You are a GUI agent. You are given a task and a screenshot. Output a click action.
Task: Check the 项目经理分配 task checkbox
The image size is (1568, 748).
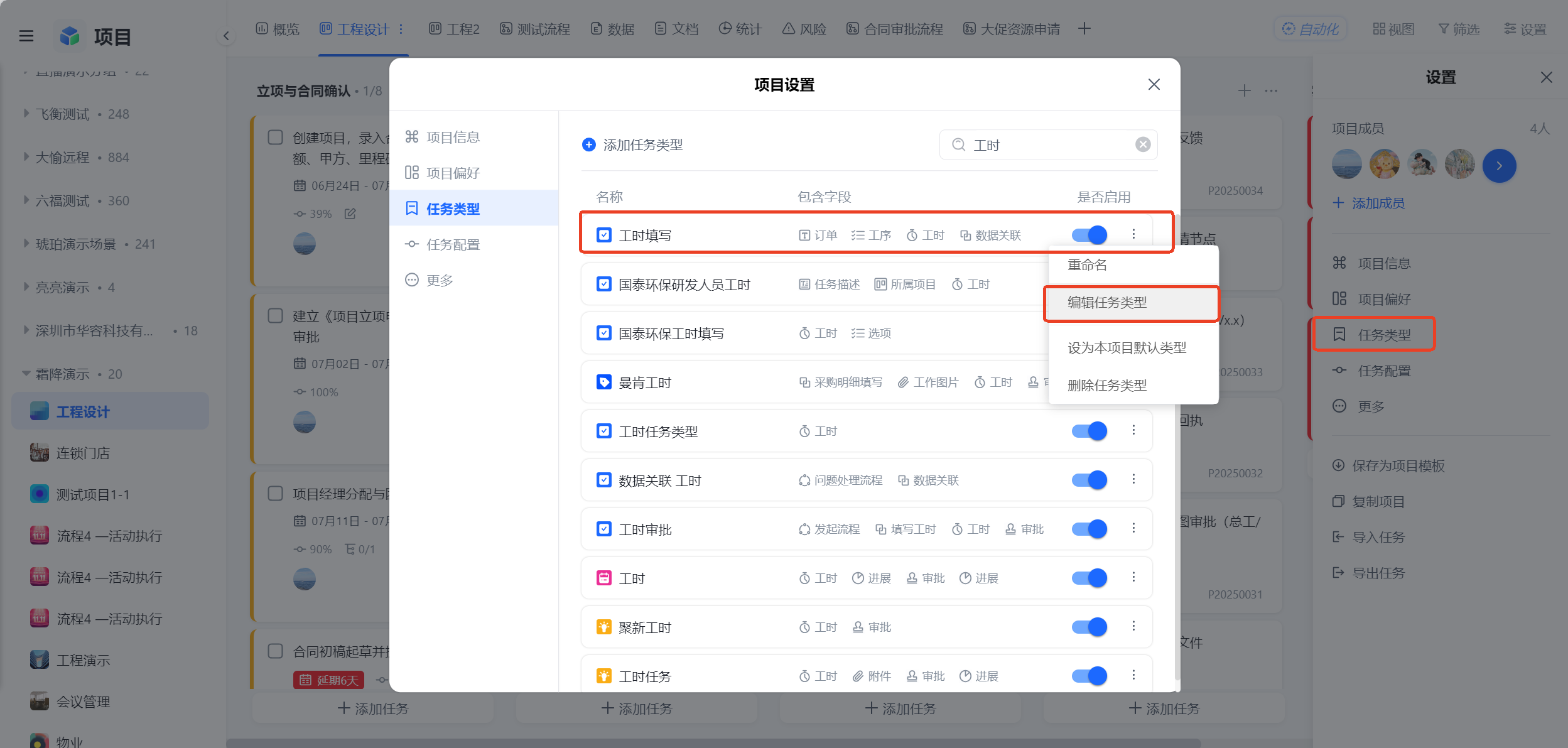click(x=276, y=494)
